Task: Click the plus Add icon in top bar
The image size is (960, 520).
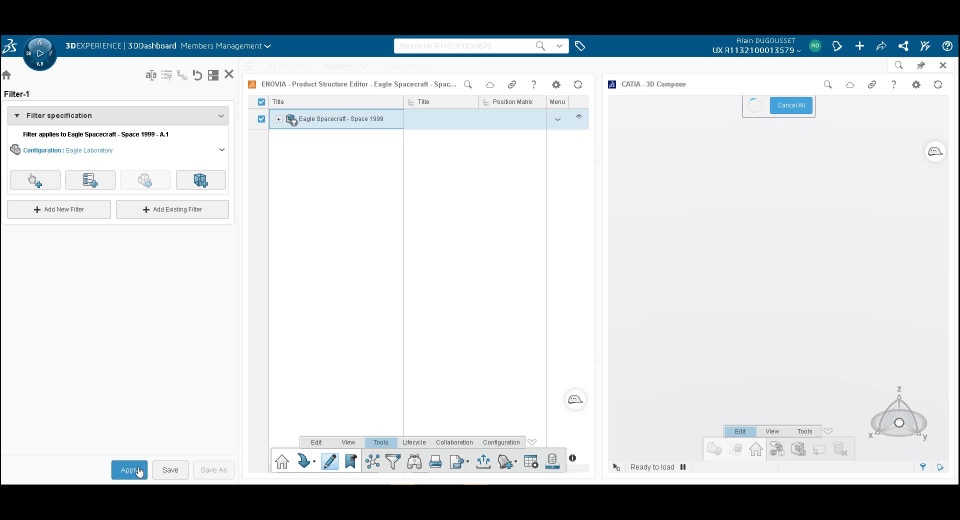Action: 859,46
